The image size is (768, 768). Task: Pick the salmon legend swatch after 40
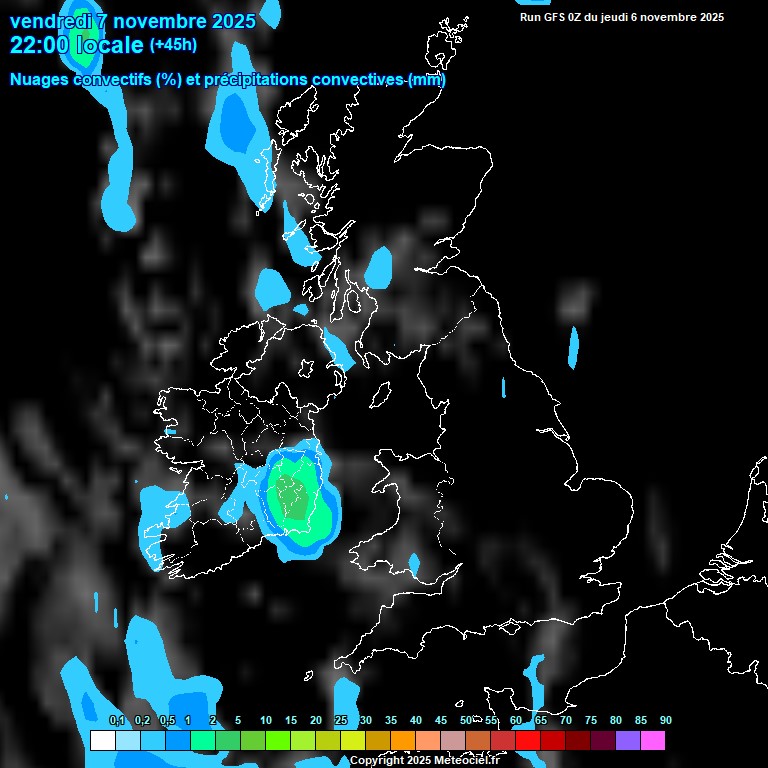[427, 740]
